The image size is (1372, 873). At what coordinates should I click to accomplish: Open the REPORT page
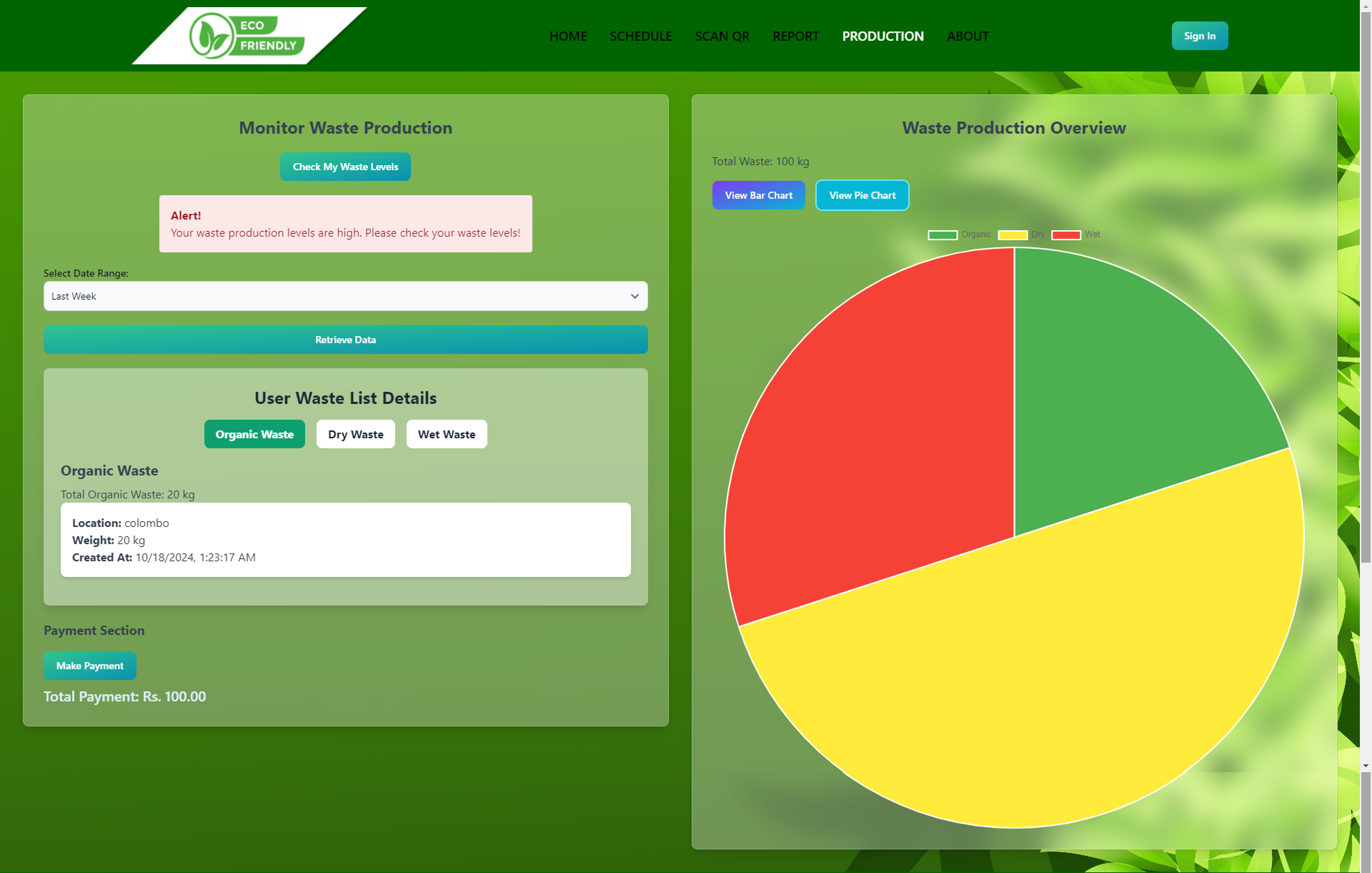(x=795, y=36)
